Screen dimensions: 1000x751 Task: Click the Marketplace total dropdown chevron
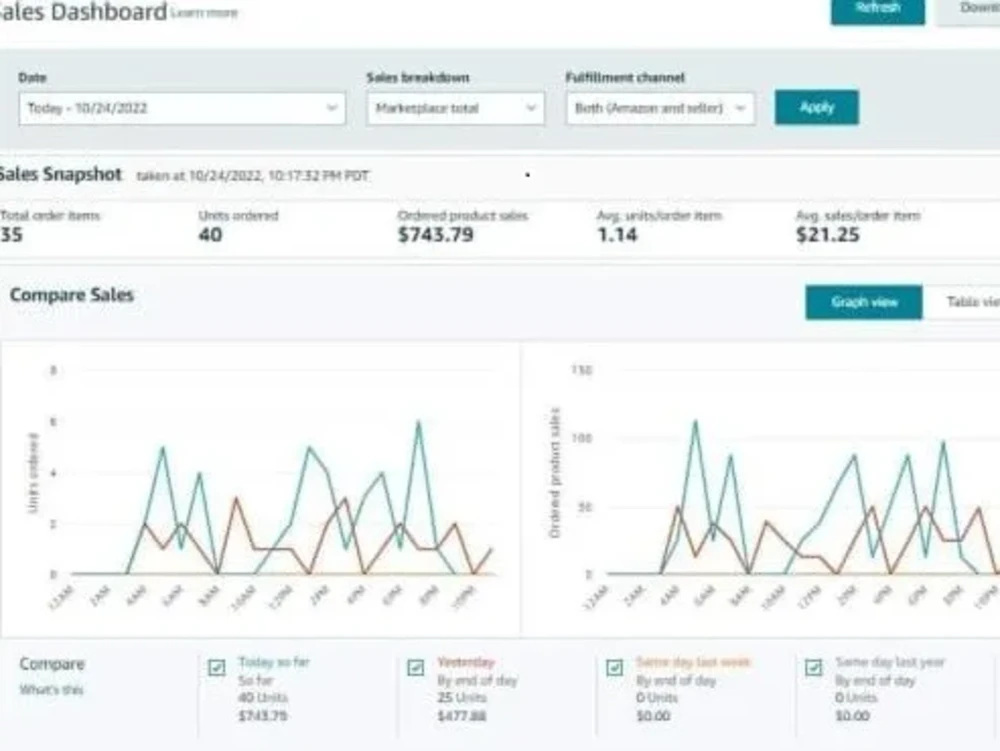531,108
